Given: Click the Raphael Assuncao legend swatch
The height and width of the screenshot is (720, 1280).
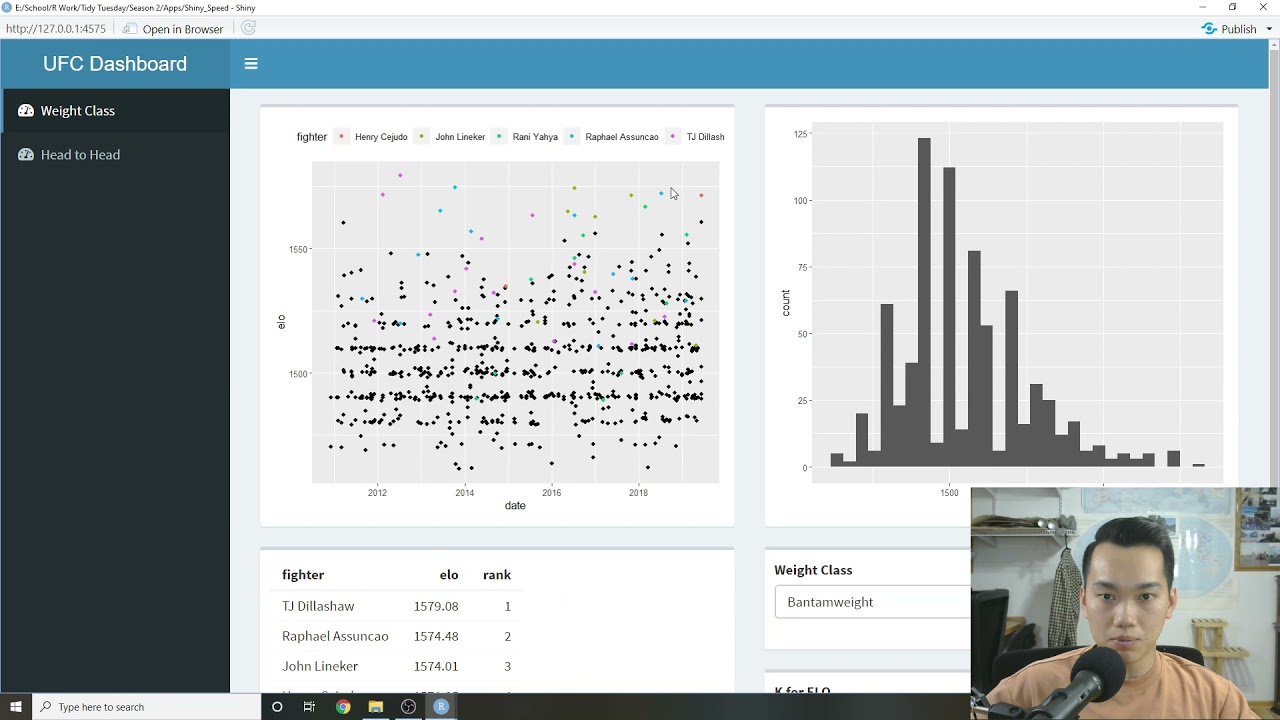Looking at the screenshot, I should click(x=572, y=137).
